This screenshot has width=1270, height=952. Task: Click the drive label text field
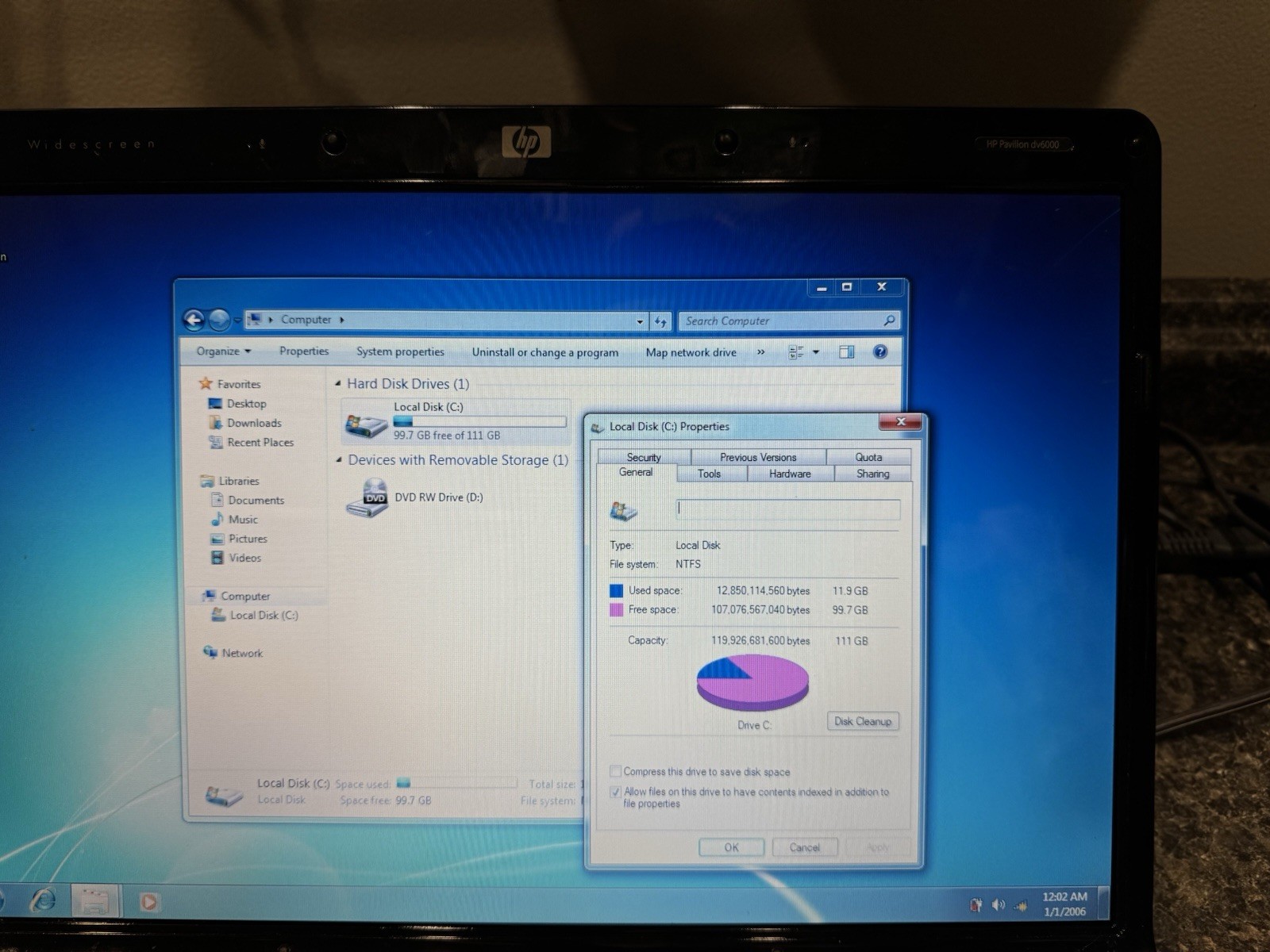[x=787, y=509]
